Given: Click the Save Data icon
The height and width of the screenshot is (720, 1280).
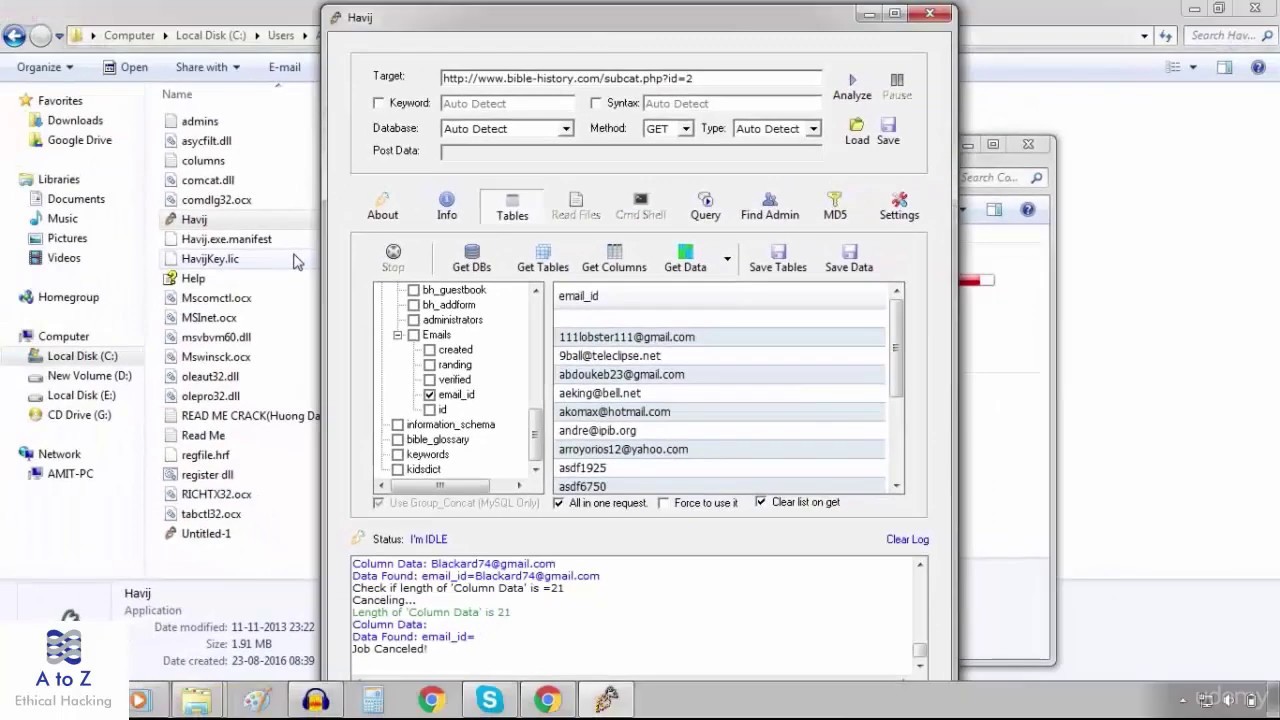Looking at the screenshot, I should [849, 251].
